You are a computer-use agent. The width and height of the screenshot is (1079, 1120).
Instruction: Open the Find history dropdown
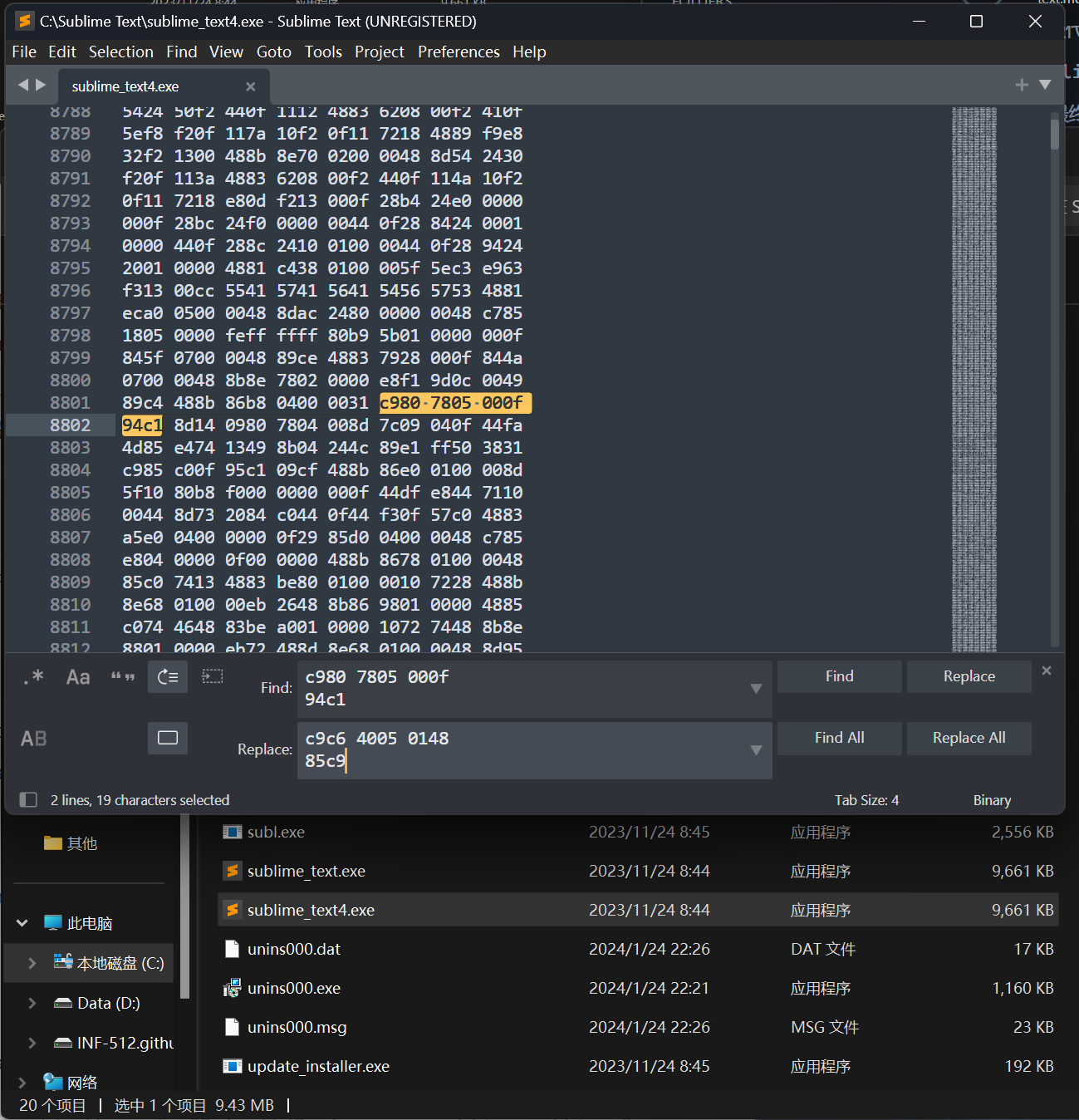click(756, 689)
